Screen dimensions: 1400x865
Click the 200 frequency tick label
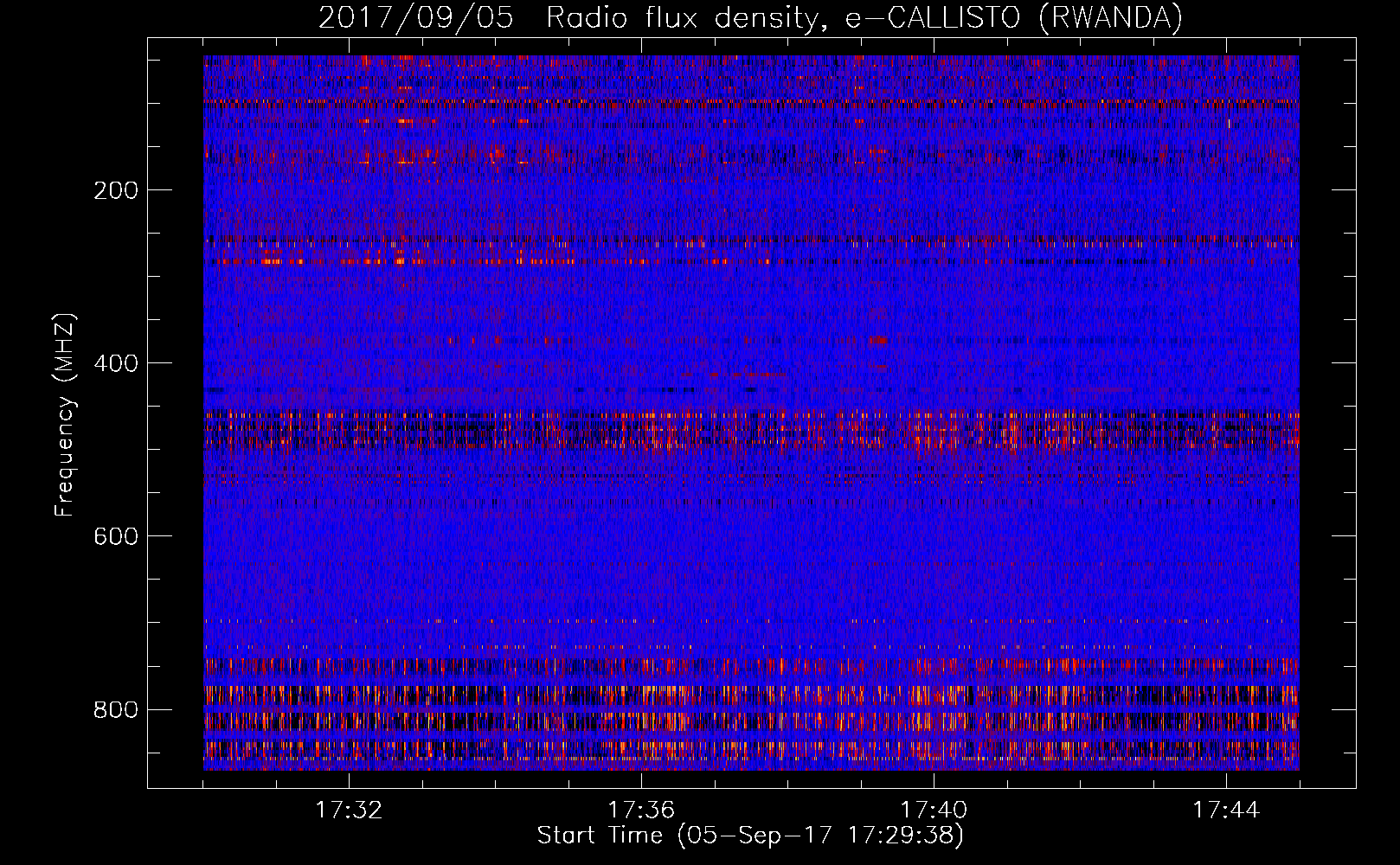[x=116, y=190]
